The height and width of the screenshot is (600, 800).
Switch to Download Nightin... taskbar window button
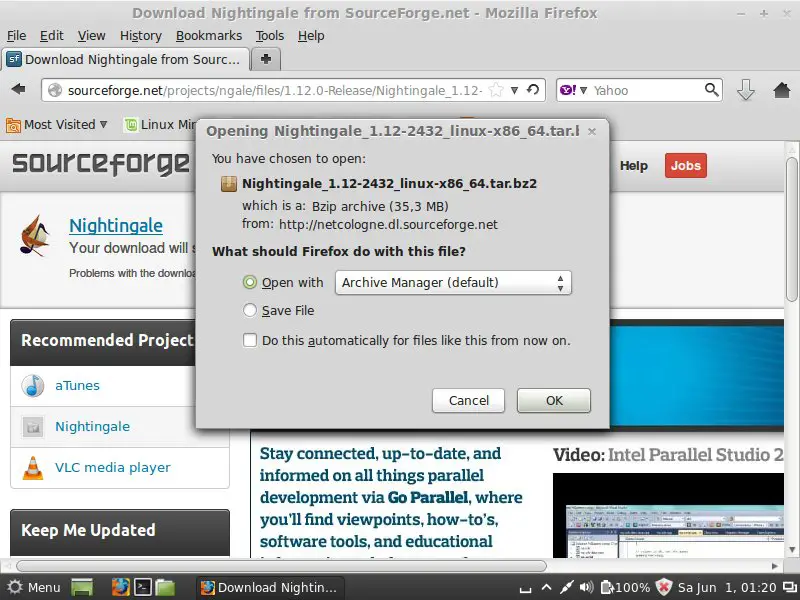(270, 587)
